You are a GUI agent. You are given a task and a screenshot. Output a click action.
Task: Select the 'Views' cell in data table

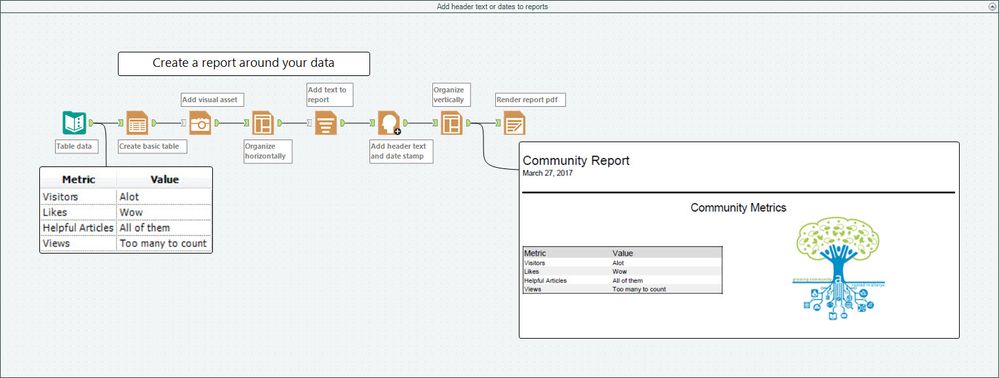point(78,243)
